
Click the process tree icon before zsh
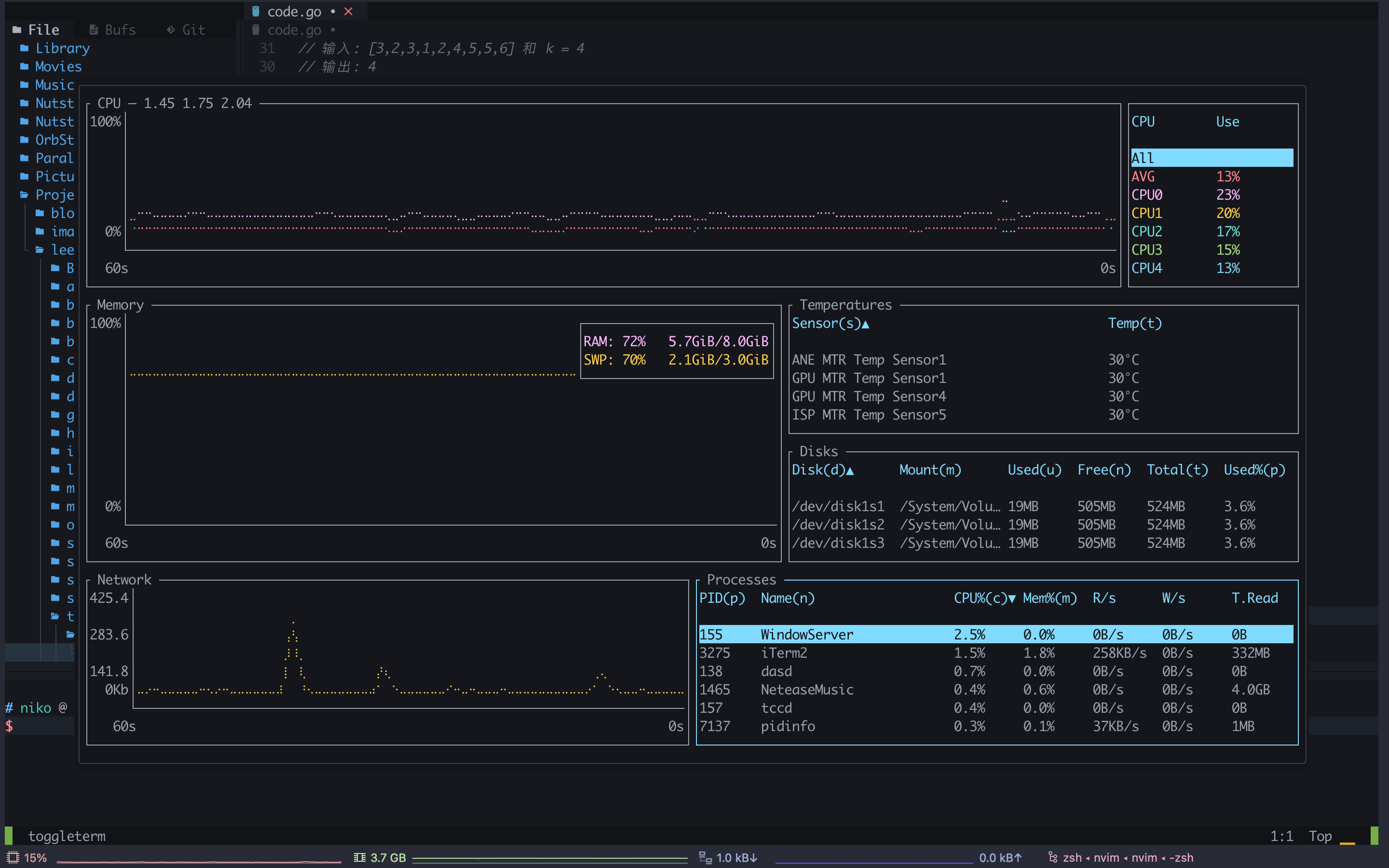[x=1053, y=858]
